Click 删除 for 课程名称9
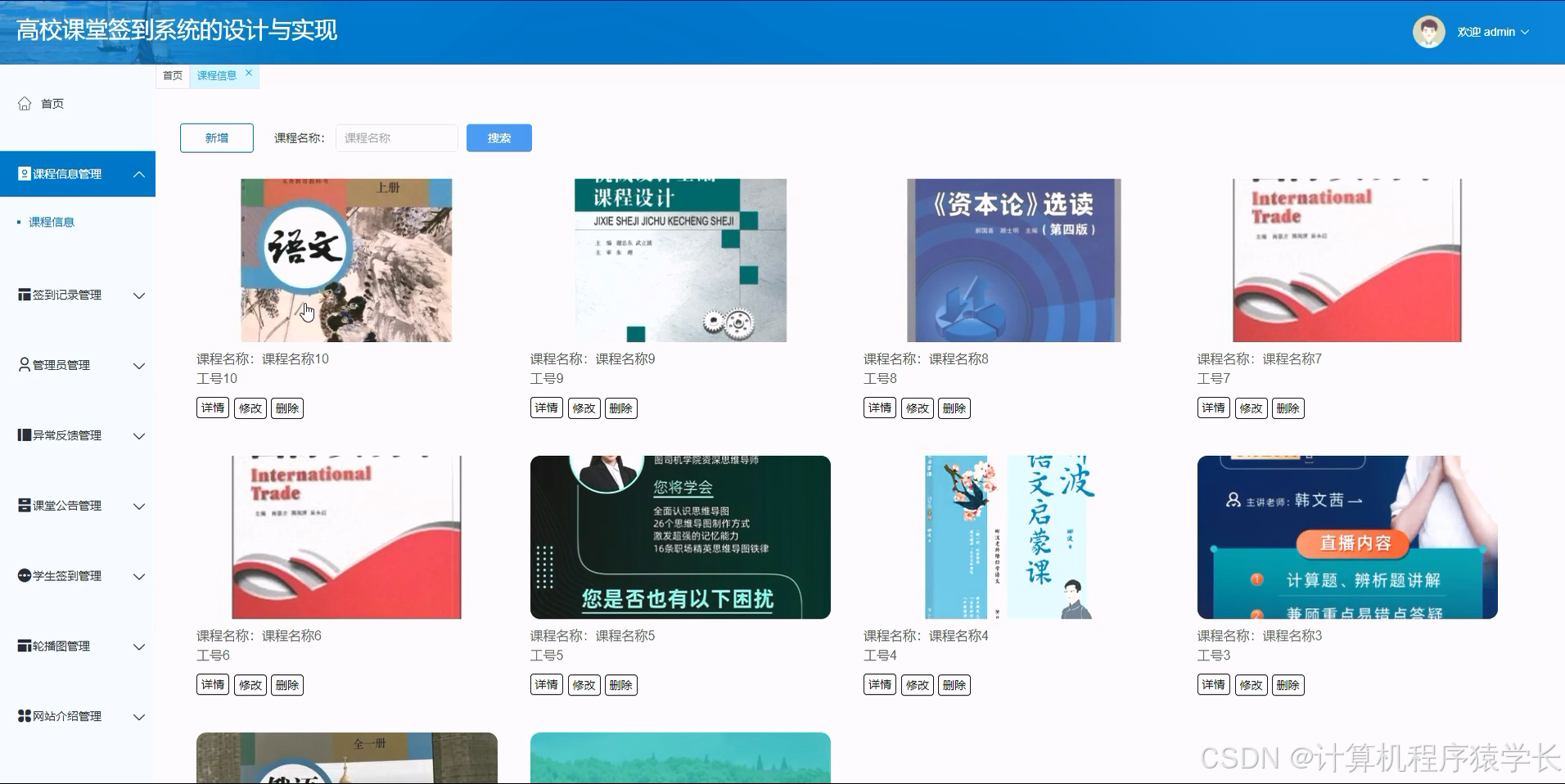 pos(621,408)
